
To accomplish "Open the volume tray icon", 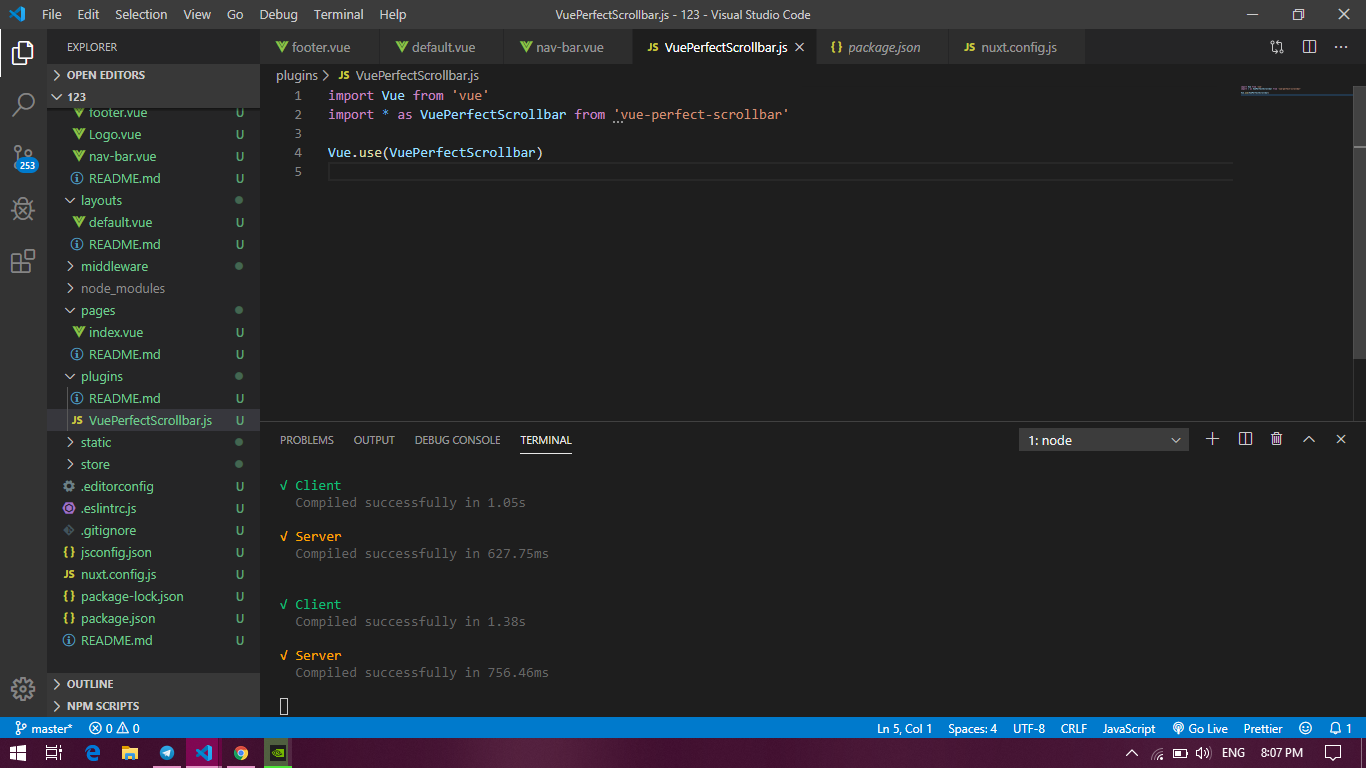I will tap(1203, 753).
